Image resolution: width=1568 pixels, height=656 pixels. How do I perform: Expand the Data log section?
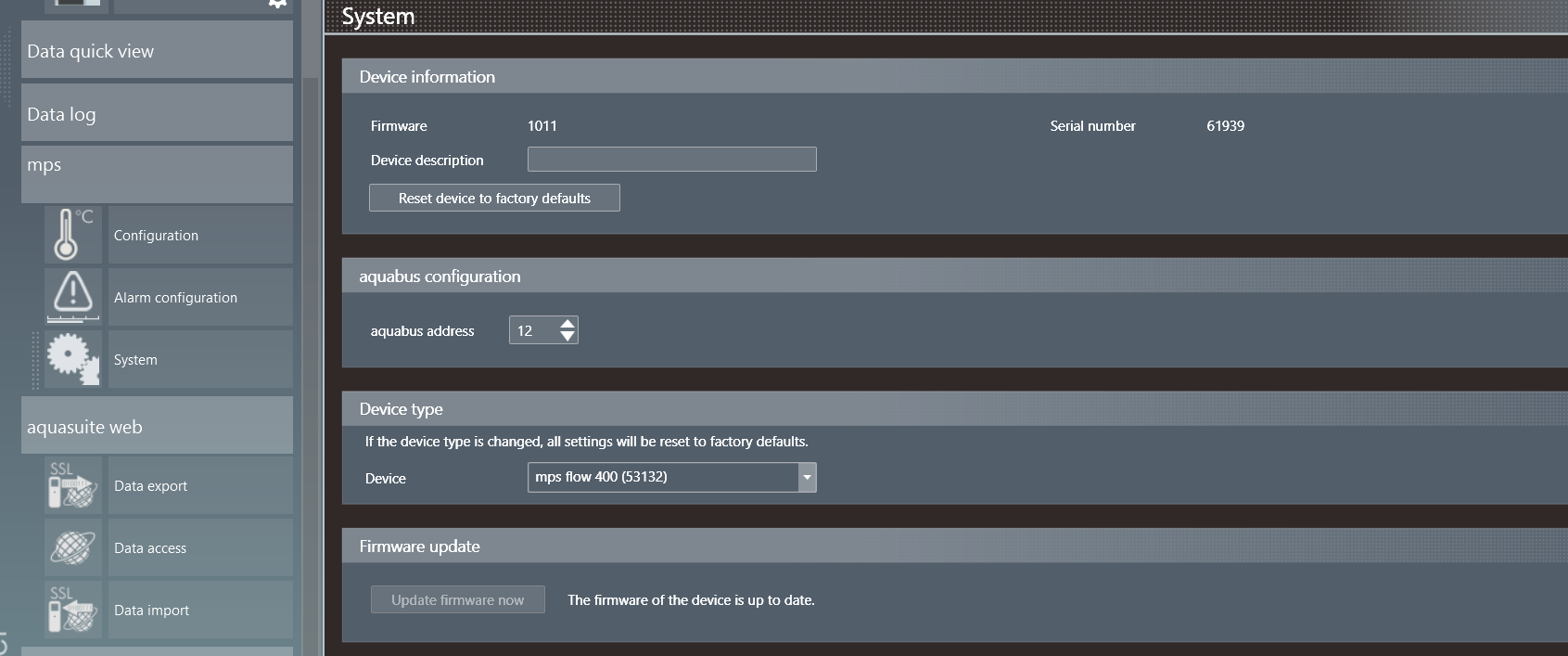pyautogui.click(x=157, y=114)
